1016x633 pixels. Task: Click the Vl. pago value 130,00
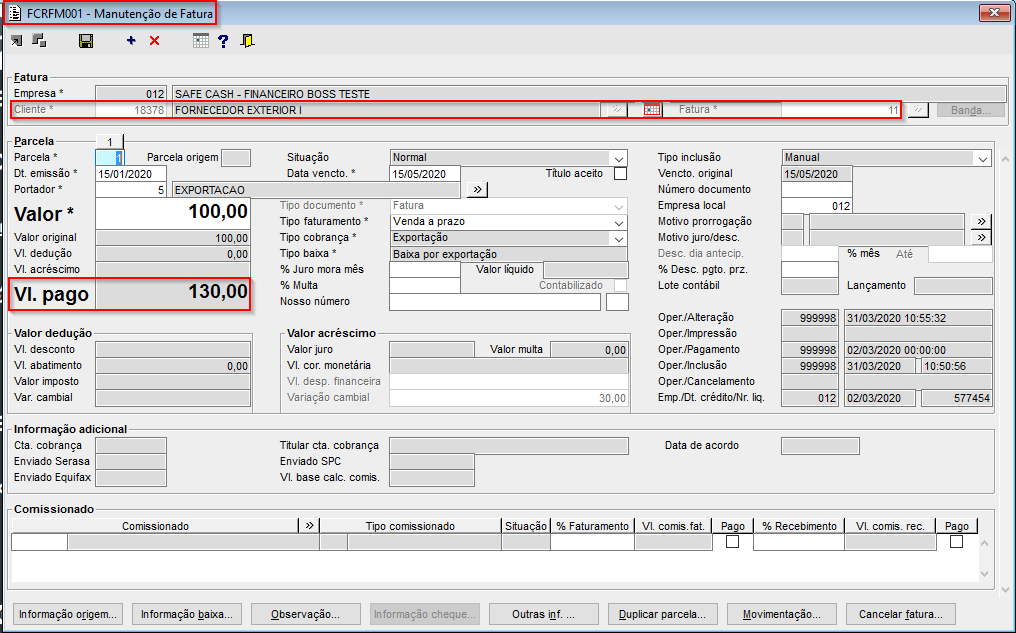click(x=172, y=293)
